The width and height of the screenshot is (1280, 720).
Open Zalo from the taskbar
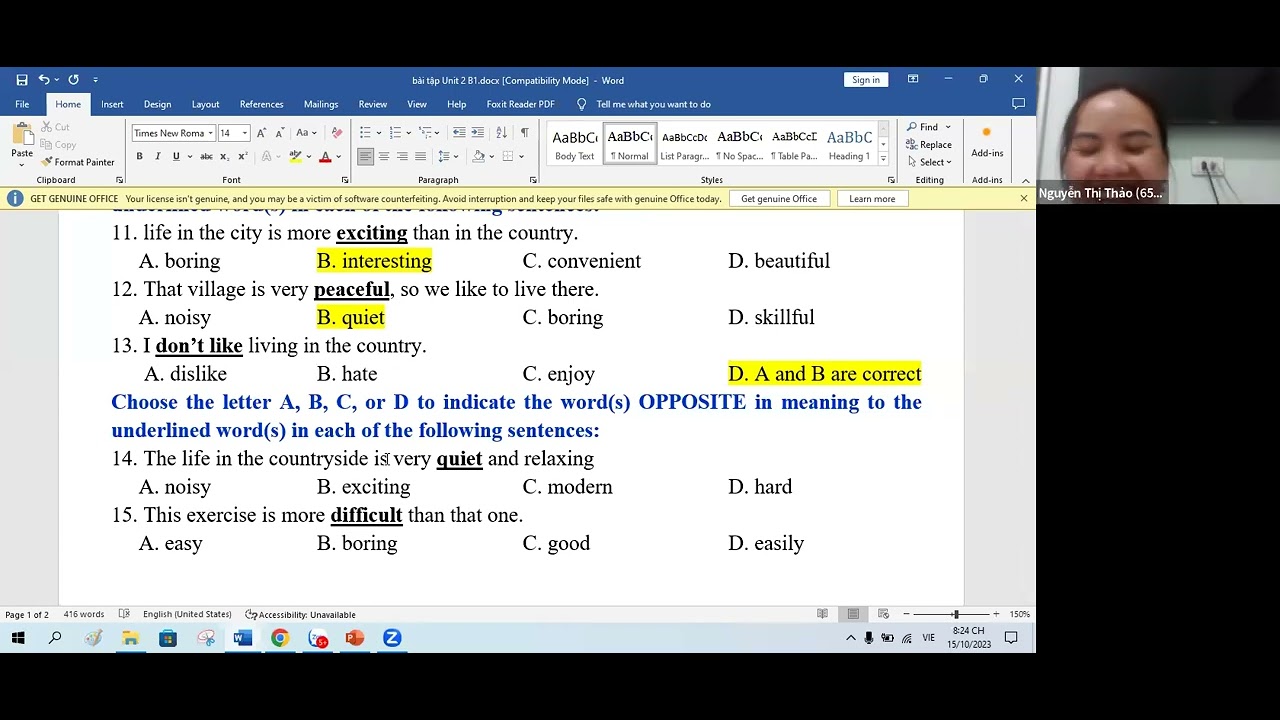[318, 638]
